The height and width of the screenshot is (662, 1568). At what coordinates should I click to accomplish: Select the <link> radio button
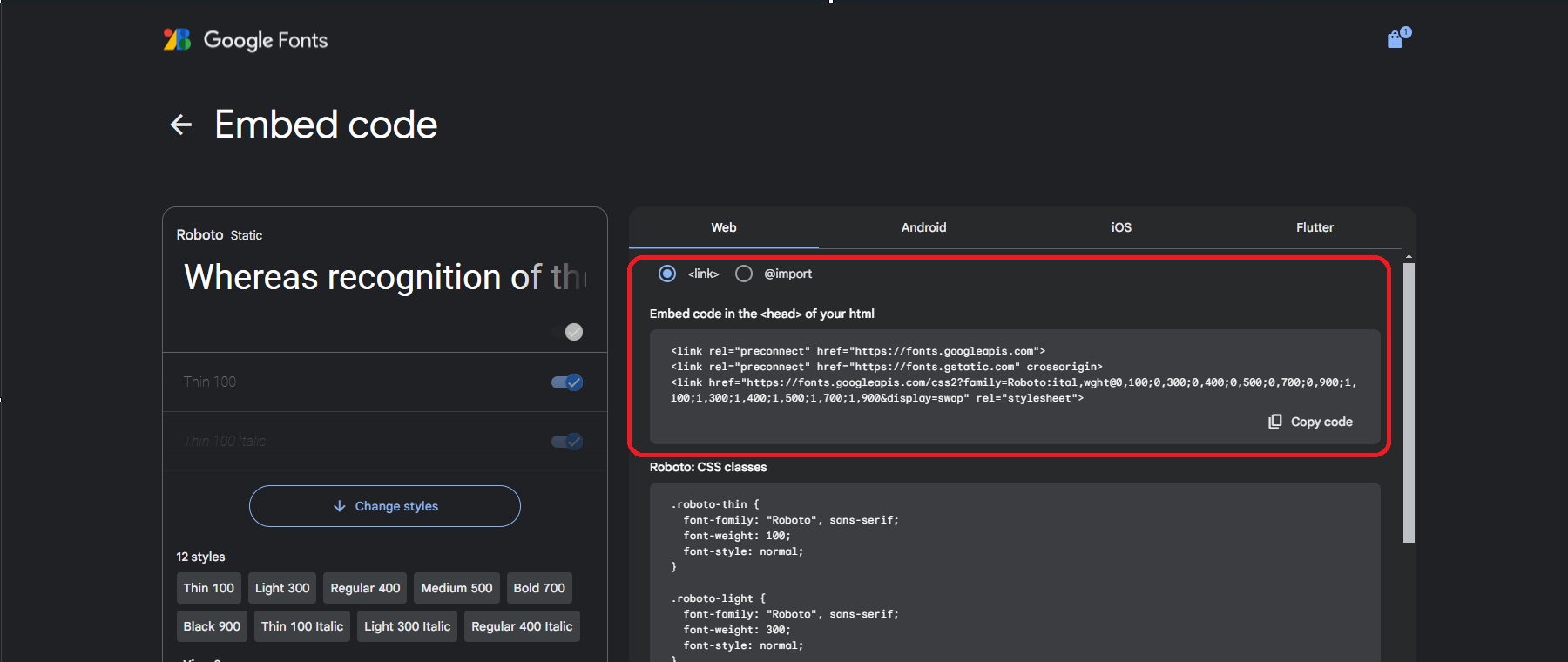(667, 274)
